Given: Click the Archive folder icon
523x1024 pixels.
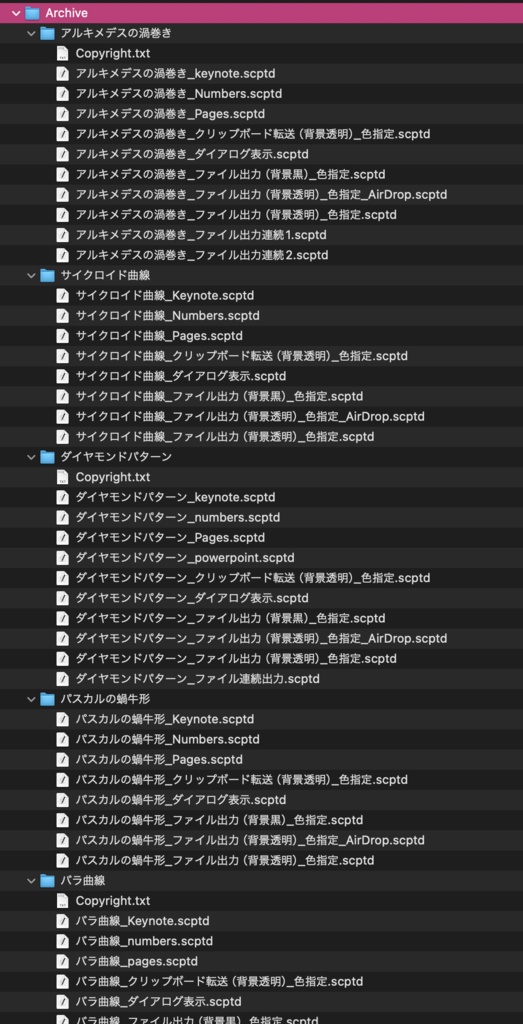Looking at the screenshot, I should click(33, 13).
